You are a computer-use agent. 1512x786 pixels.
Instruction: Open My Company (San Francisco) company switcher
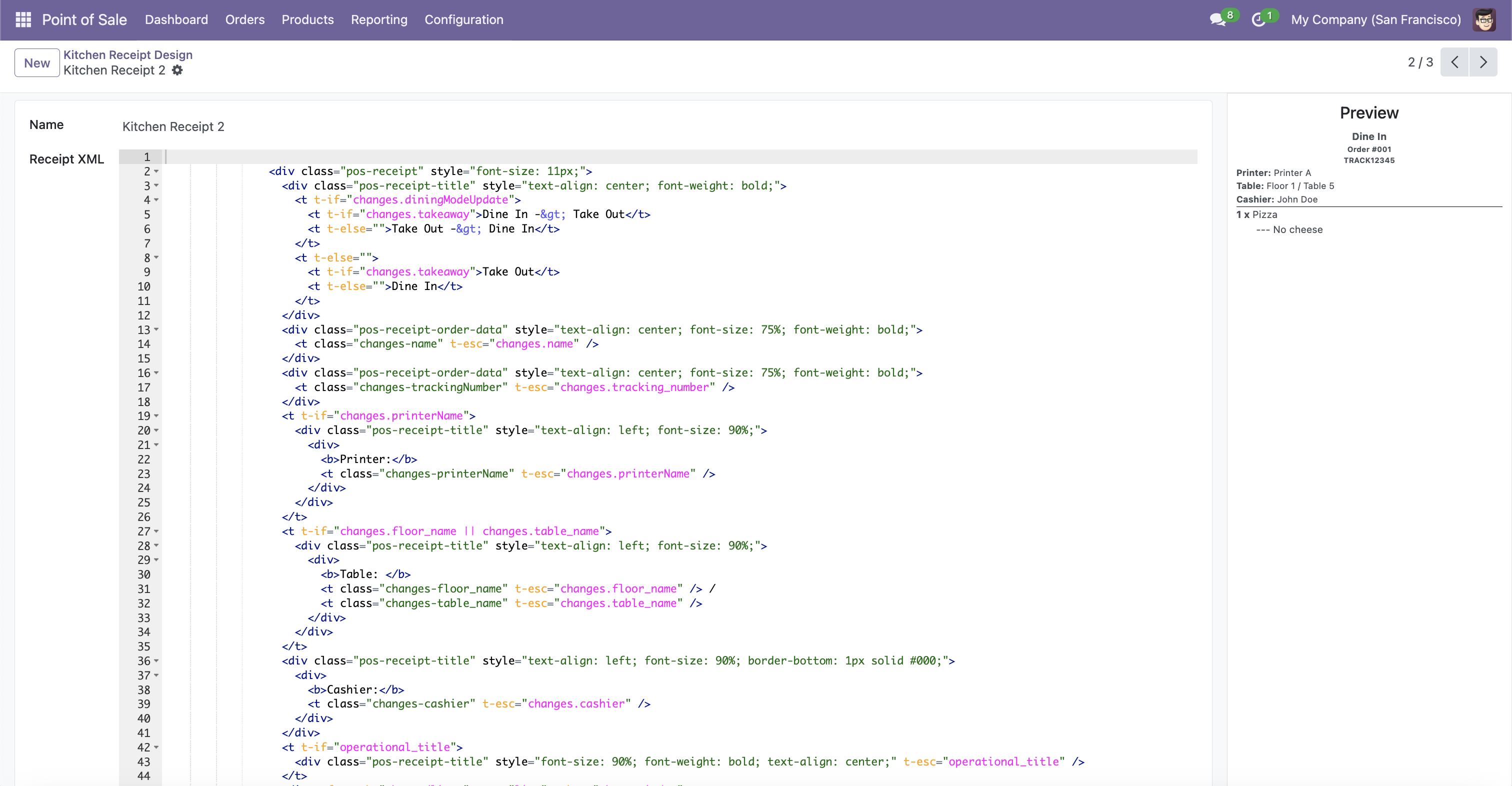[1376, 20]
